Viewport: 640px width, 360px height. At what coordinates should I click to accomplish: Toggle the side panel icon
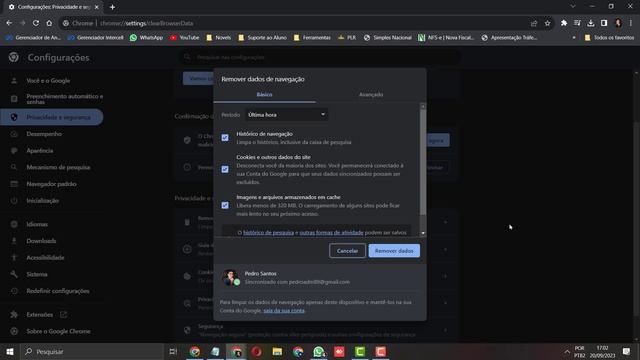604,23
